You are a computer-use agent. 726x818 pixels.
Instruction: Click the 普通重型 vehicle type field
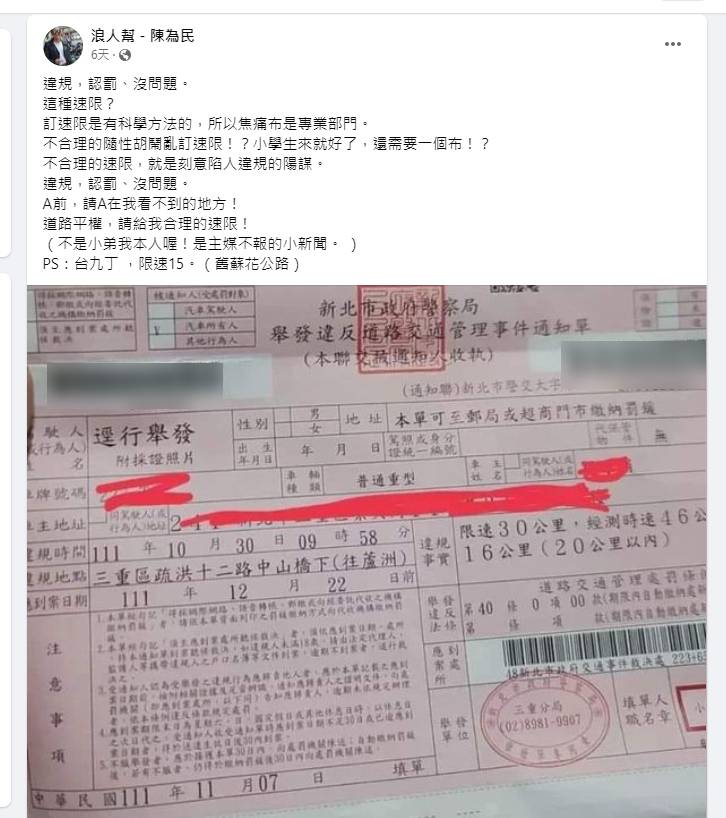pyautogui.click(x=385, y=480)
